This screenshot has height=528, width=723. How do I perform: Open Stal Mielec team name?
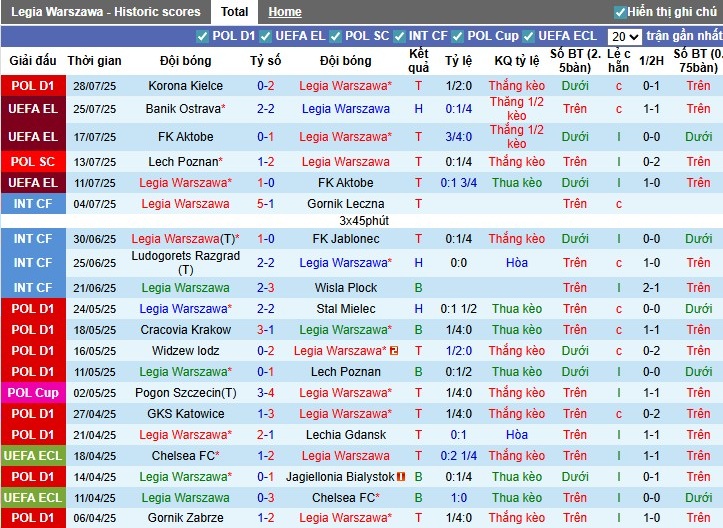point(345,309)
